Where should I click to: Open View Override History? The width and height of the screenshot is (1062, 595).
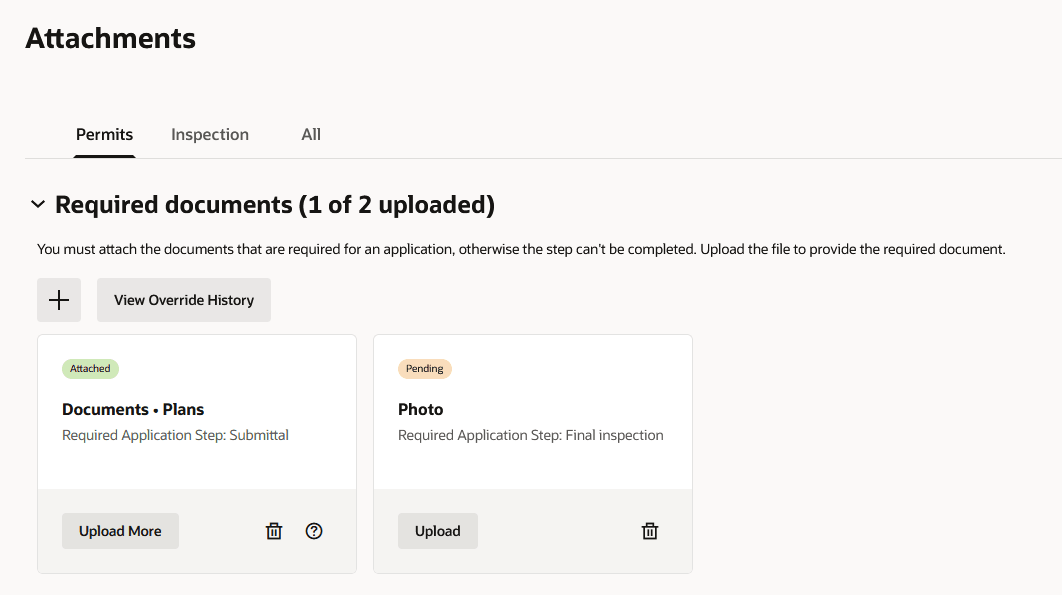point(183,299)
